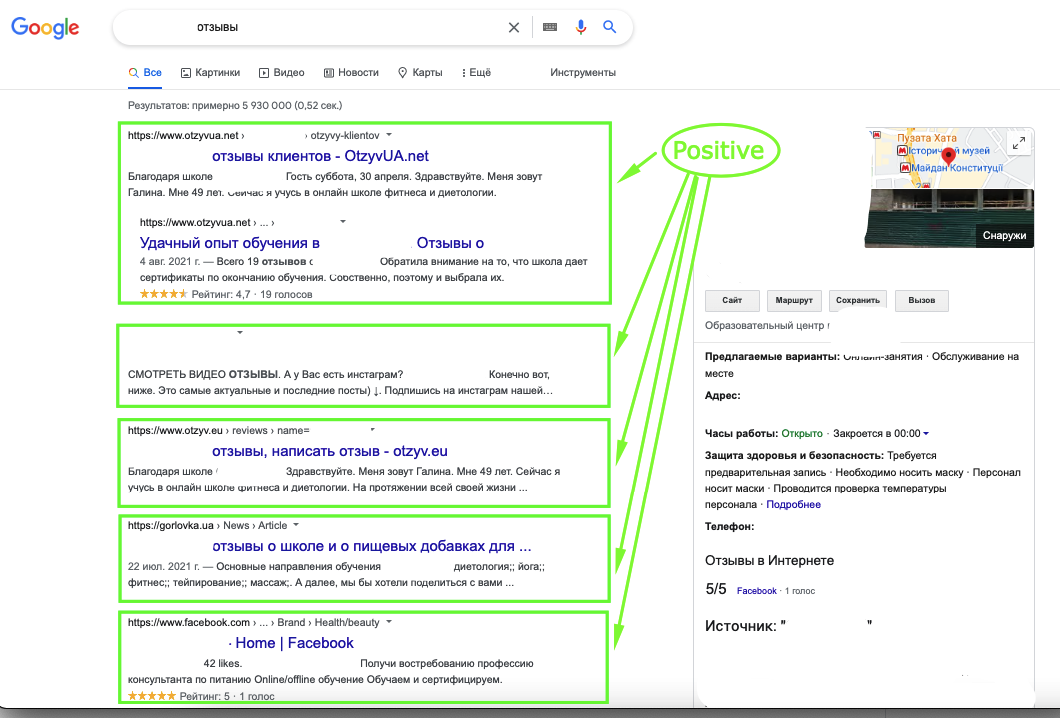Image resolution: width=1060 pixels, height=718 pixels.
Task: Click the Сайт button
Action: [x=732, y=300]
